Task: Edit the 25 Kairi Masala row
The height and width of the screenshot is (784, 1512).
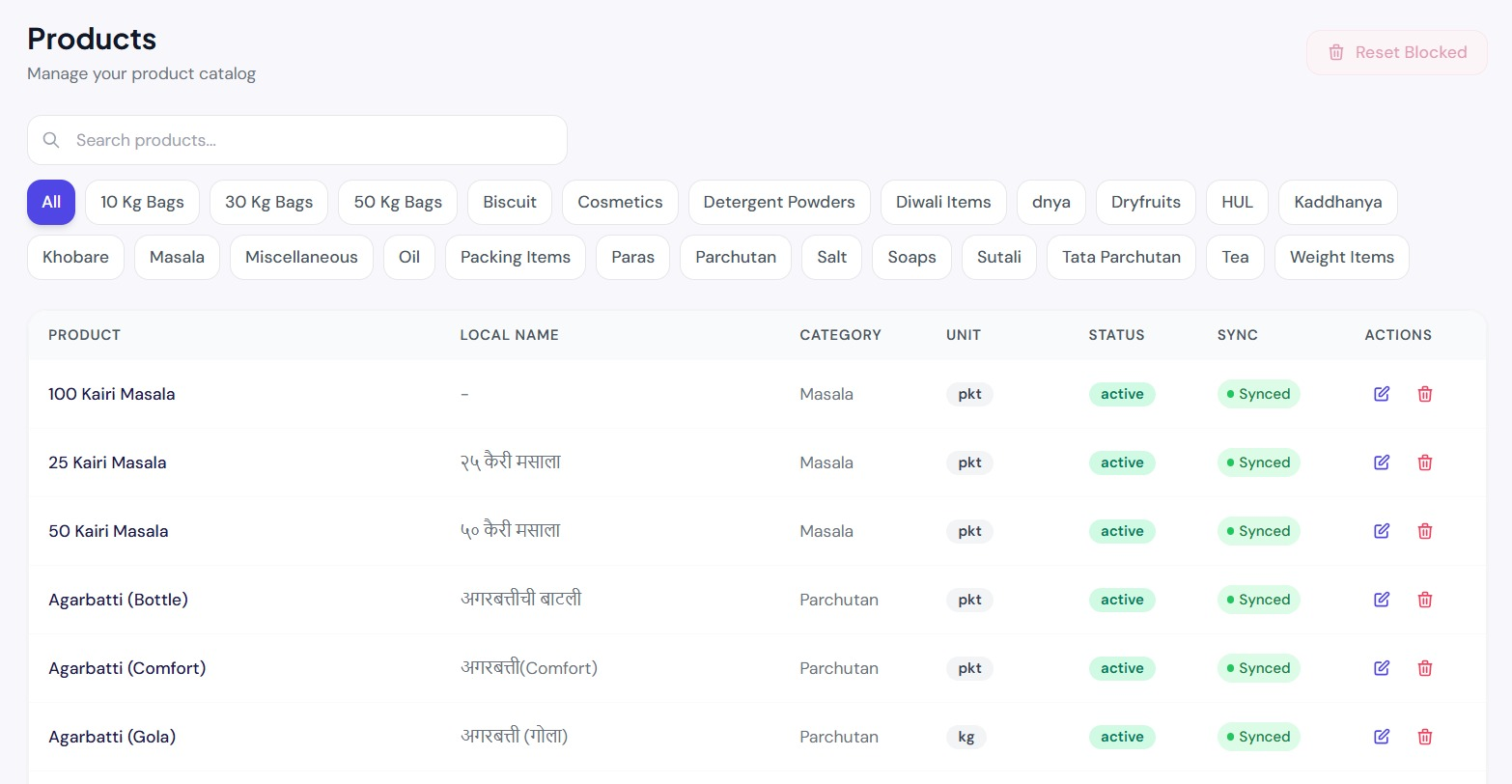Action: pyautogui.click(x=1382, y=462)
